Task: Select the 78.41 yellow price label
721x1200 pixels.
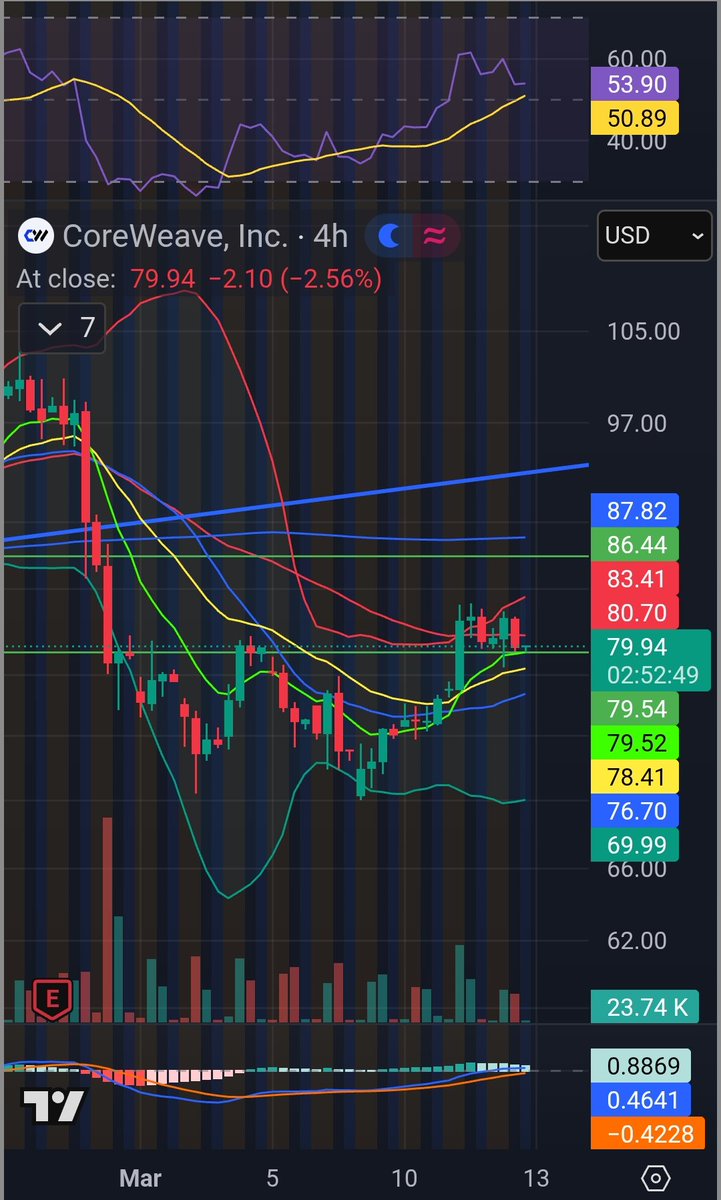Action: tap(636, 776)
